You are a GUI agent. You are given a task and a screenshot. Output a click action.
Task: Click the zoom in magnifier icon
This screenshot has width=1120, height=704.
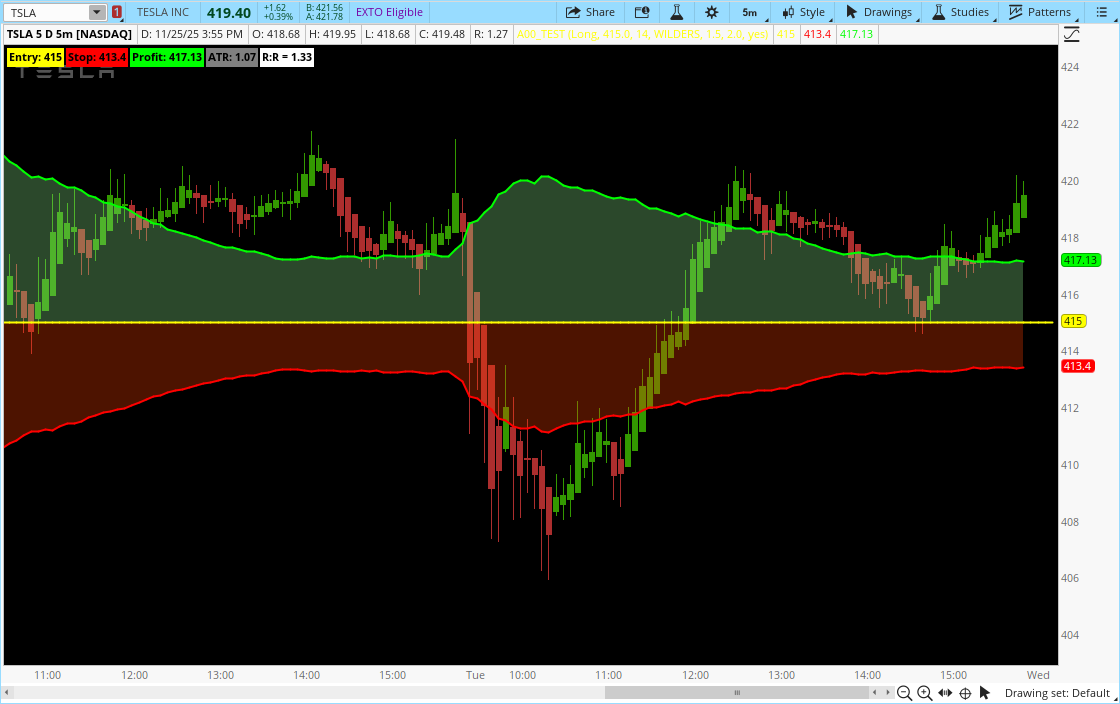[x=924, y=693]
